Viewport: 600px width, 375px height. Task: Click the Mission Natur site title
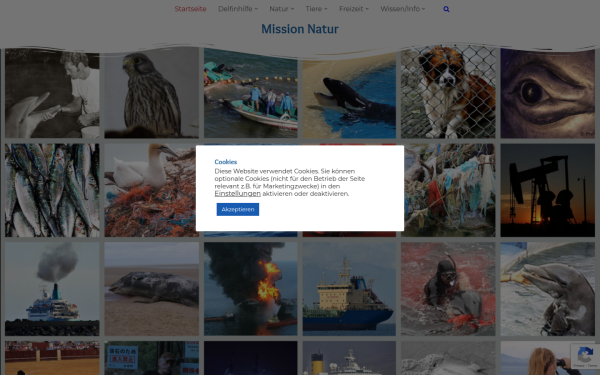[x=300, y=29]
